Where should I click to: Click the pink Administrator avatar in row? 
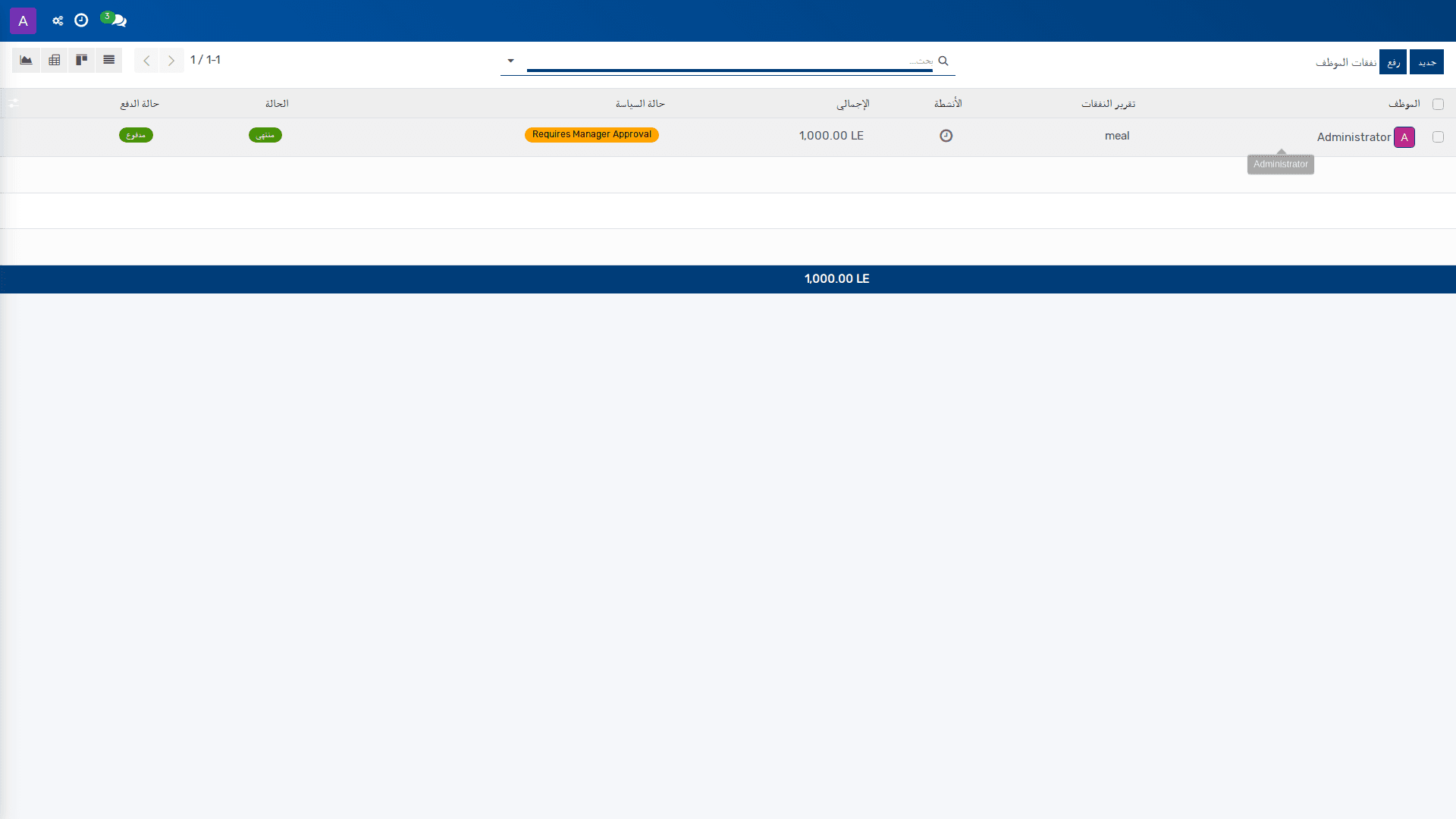click(x=1404, y=137)
